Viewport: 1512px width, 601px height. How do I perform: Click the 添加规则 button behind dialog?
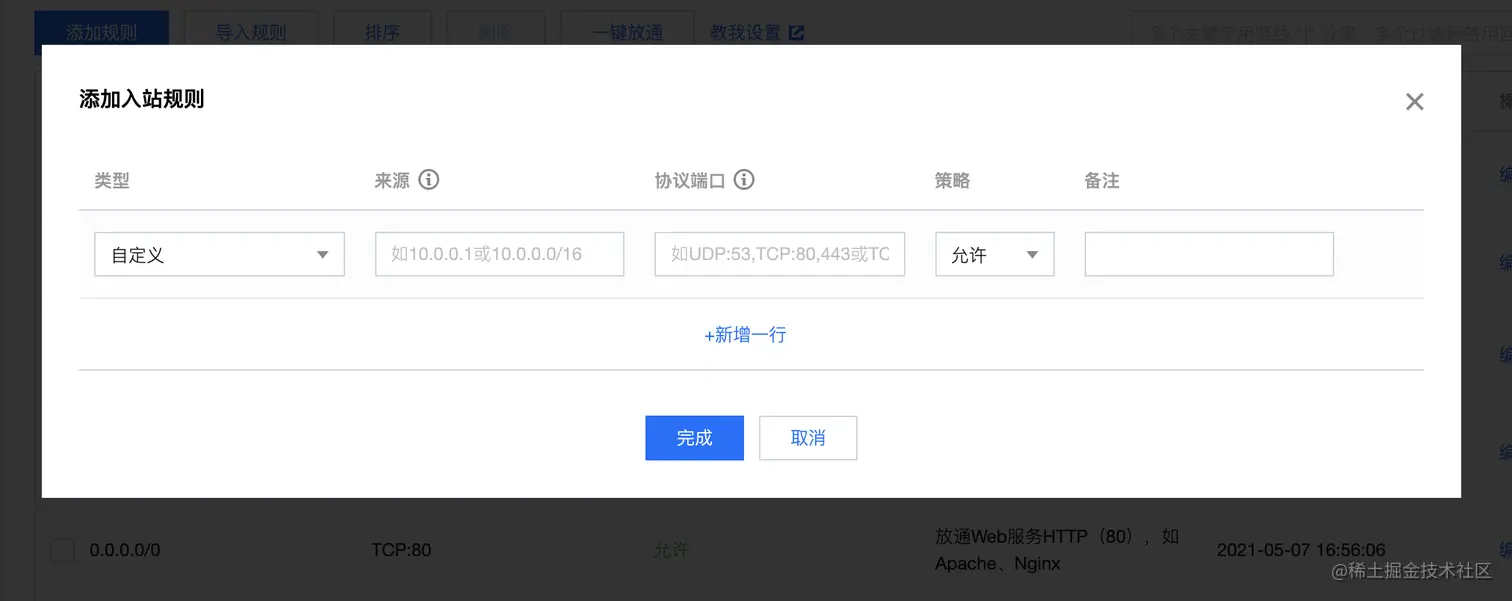coord(102,32)
